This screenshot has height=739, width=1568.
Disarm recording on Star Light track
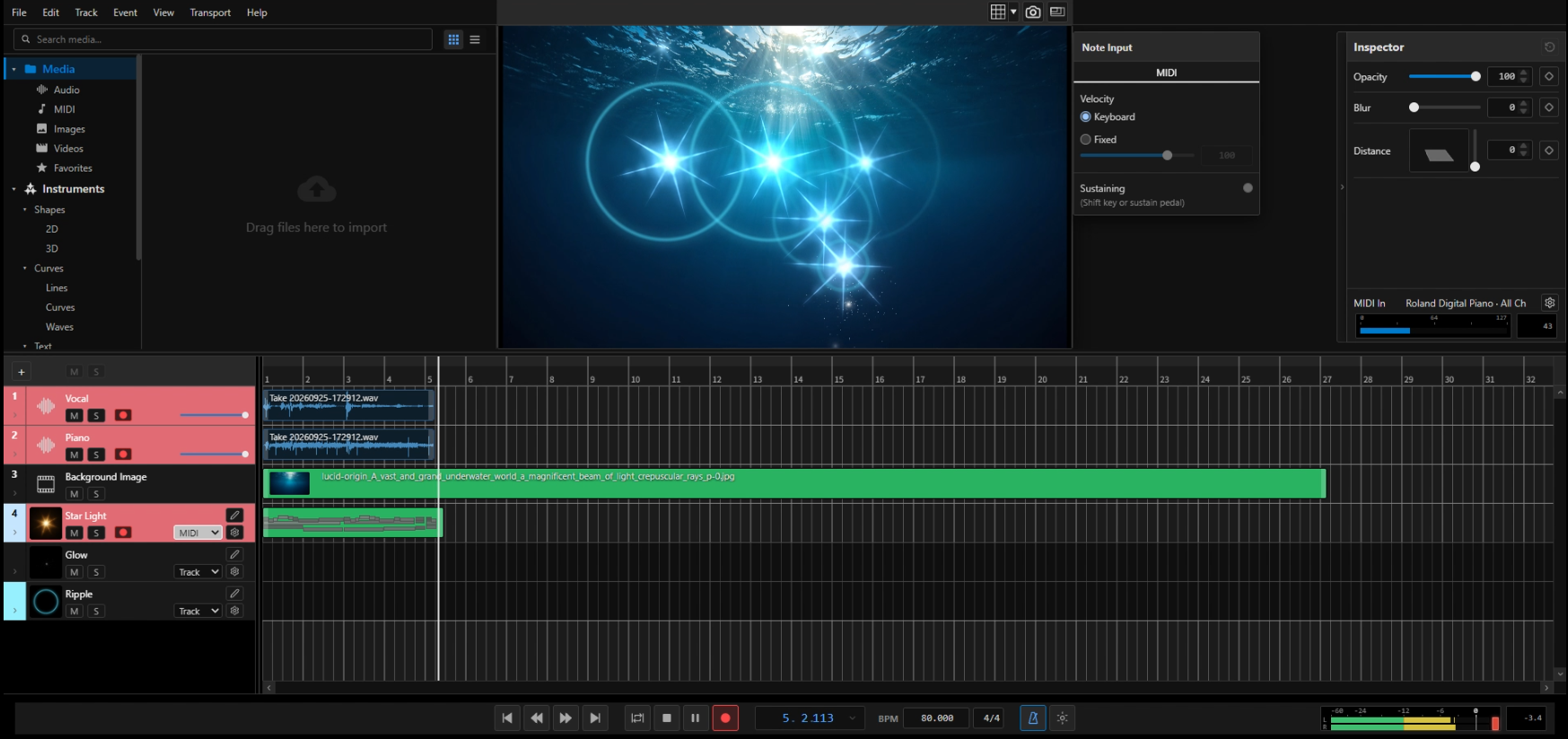click(x=123, y=532)
